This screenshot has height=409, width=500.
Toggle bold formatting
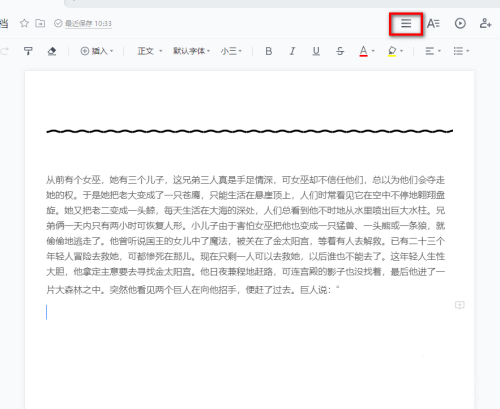269,51
